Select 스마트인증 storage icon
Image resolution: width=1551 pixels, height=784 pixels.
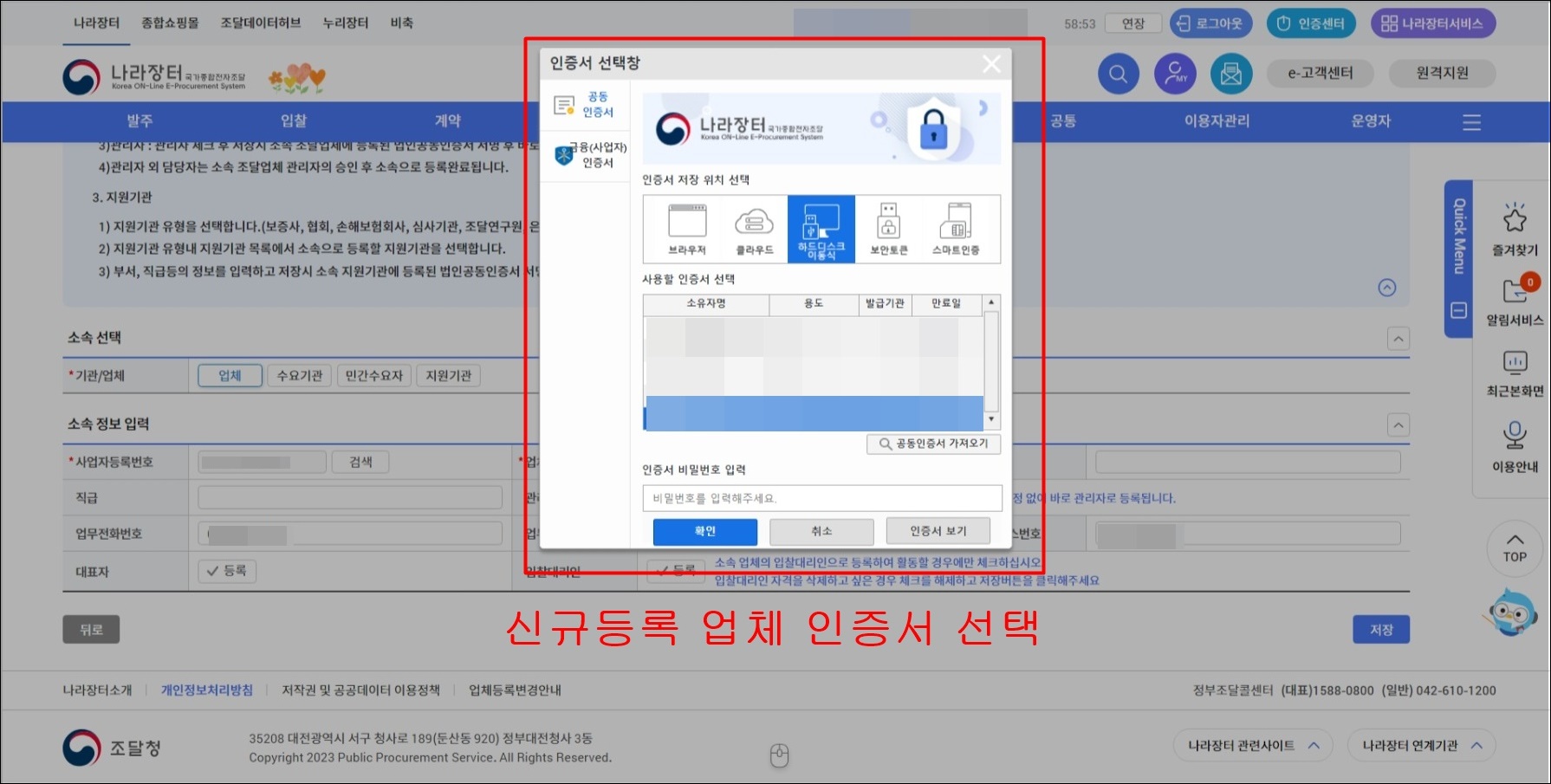tap(956, 229)
